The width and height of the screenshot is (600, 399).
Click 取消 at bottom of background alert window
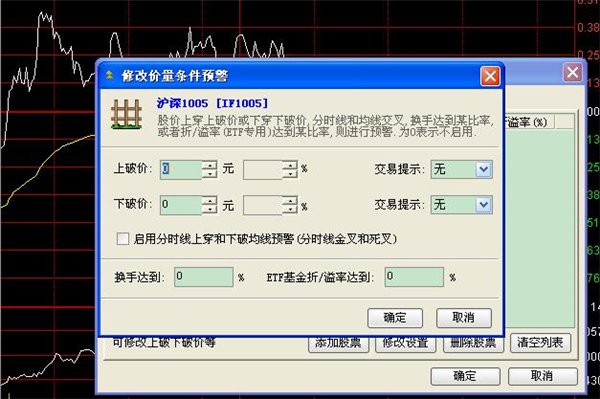click(x=543, y=376)
